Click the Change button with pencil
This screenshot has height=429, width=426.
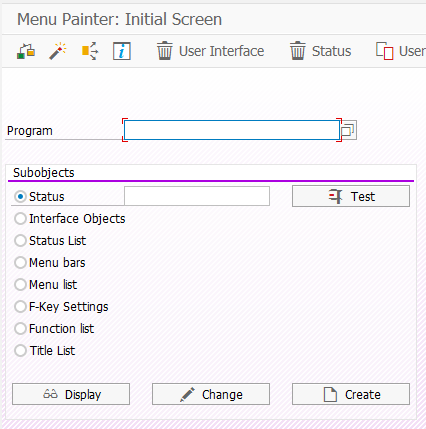[x=211, y=394]
